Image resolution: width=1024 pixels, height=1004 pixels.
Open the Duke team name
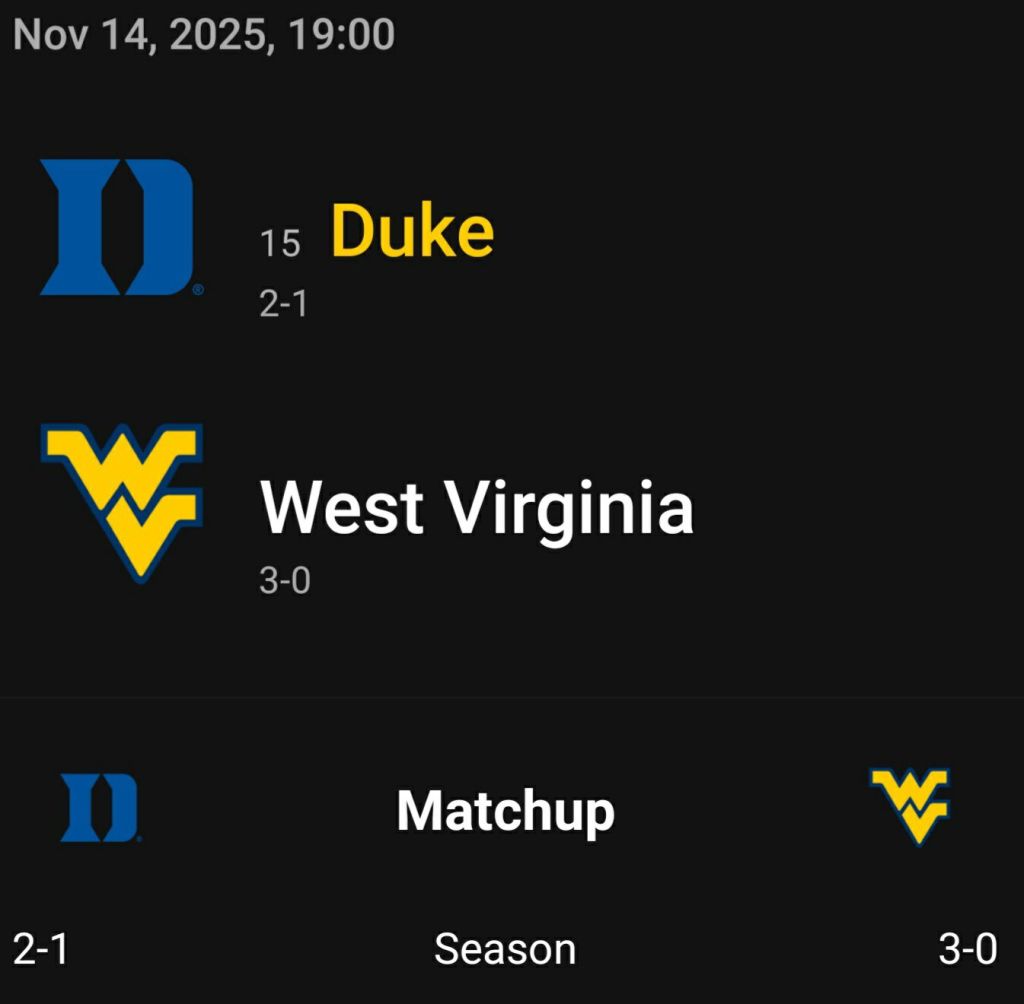[x=412, y=232]
